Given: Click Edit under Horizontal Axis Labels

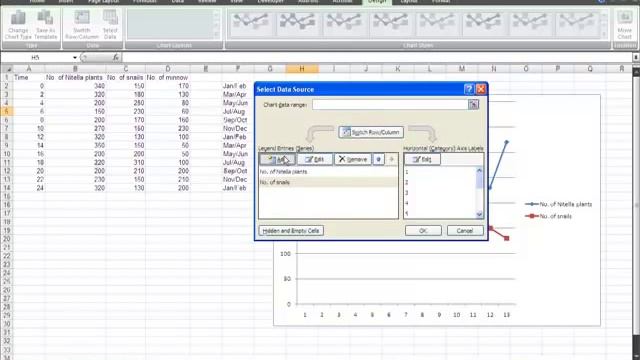Looking at the screenshot, I should 422,159.
